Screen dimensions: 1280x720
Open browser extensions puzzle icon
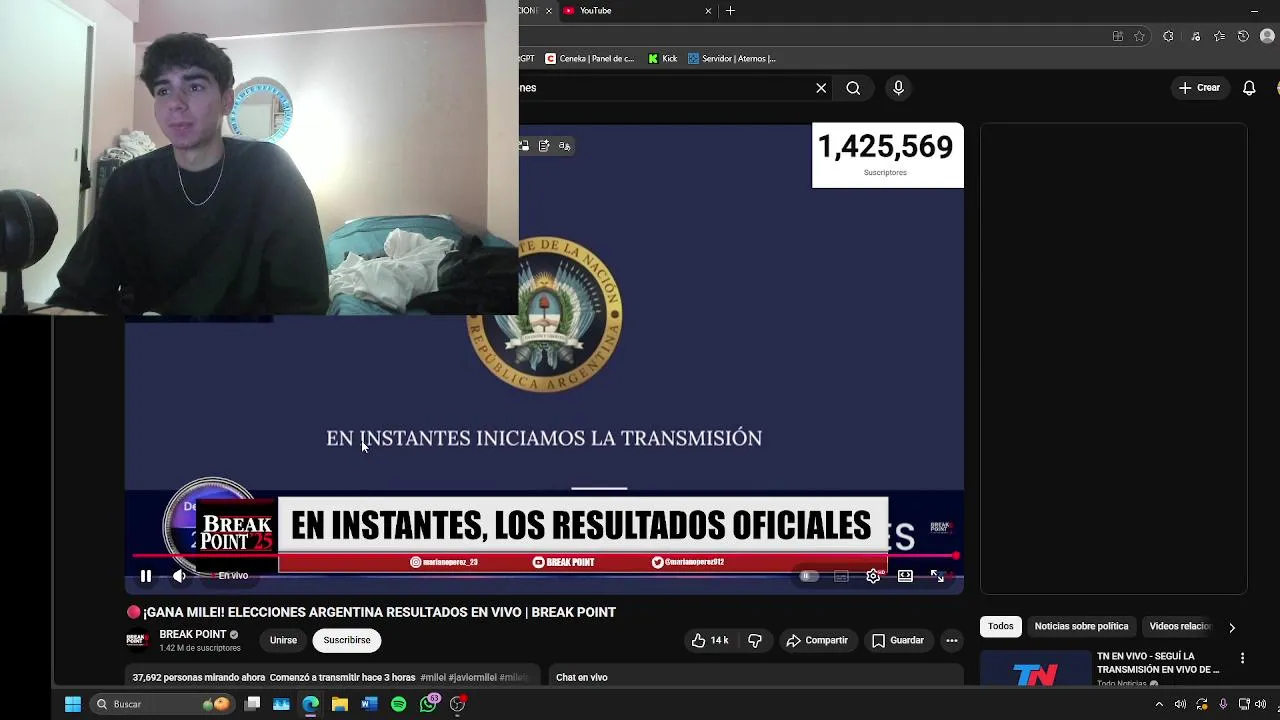click(x=1168, y=36)
